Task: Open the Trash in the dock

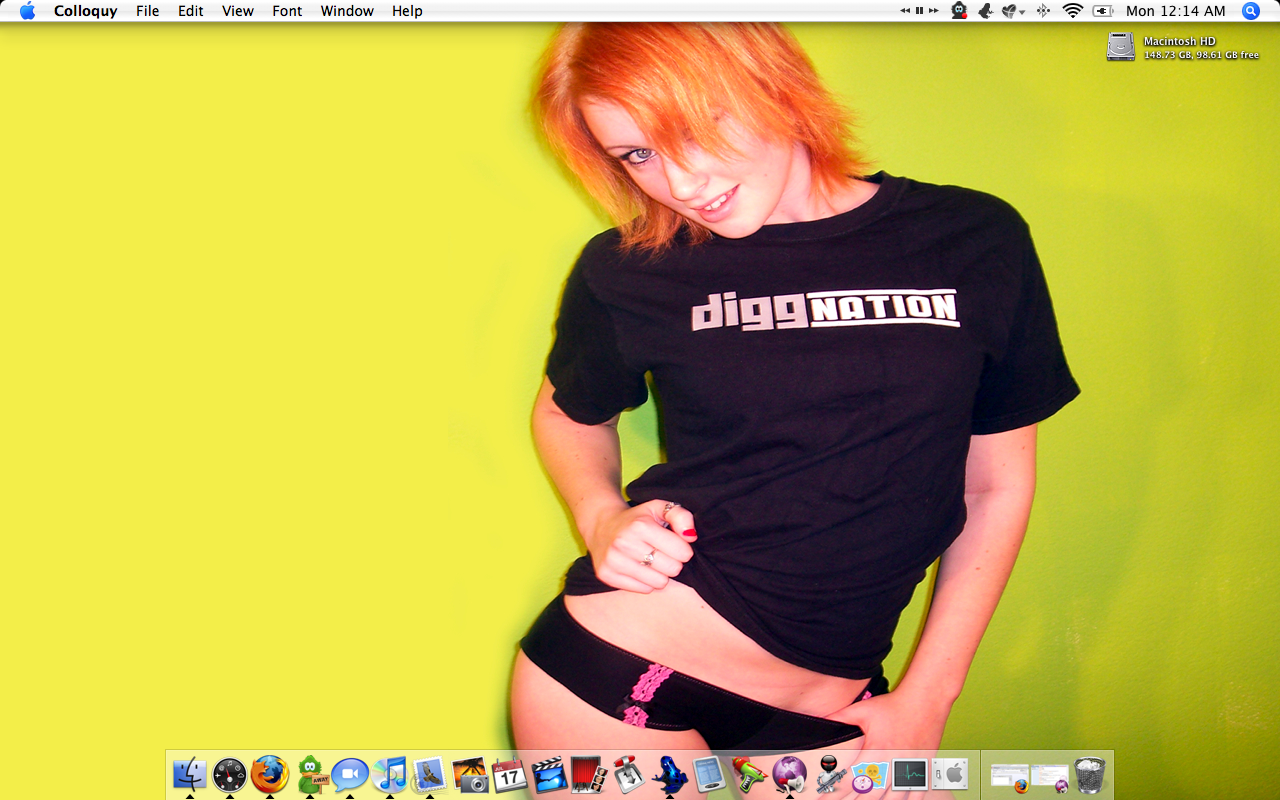Action: [1090, 775]
